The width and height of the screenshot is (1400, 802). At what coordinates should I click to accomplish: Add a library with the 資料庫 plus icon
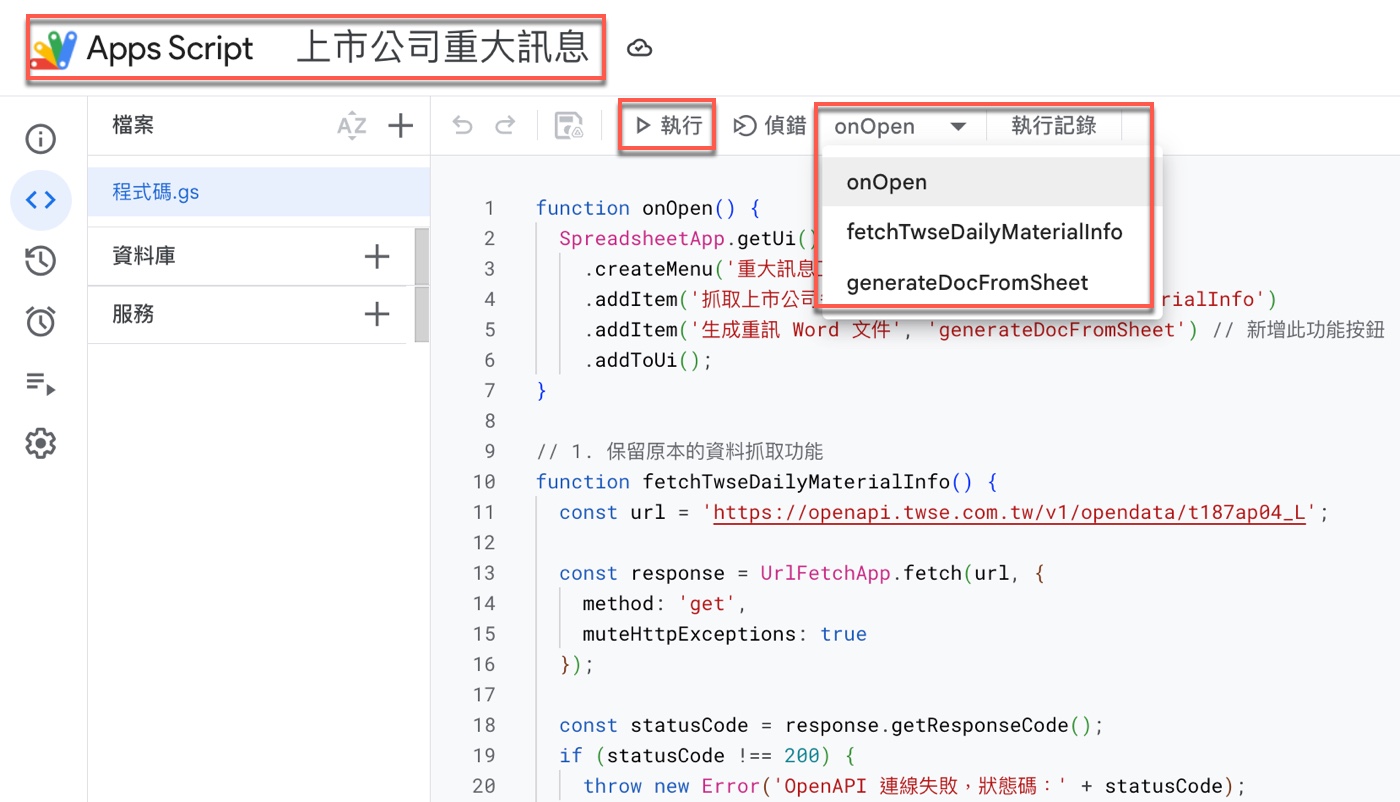click(377, 257)
